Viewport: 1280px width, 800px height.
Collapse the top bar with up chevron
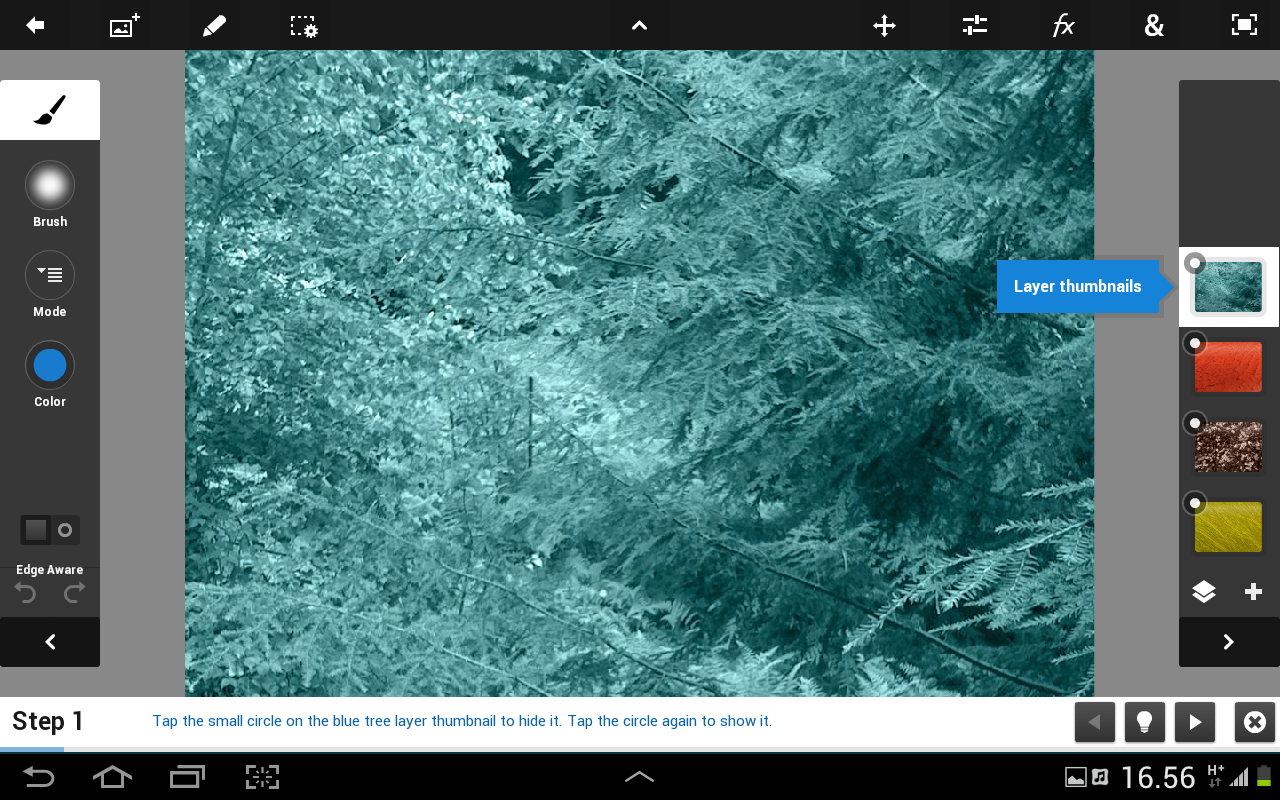(640, 25)
